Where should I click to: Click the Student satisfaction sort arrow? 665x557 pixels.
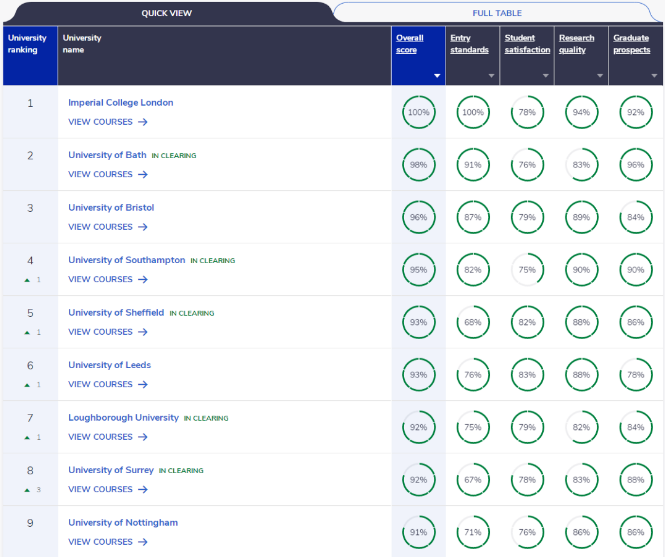tap(545, 76)
